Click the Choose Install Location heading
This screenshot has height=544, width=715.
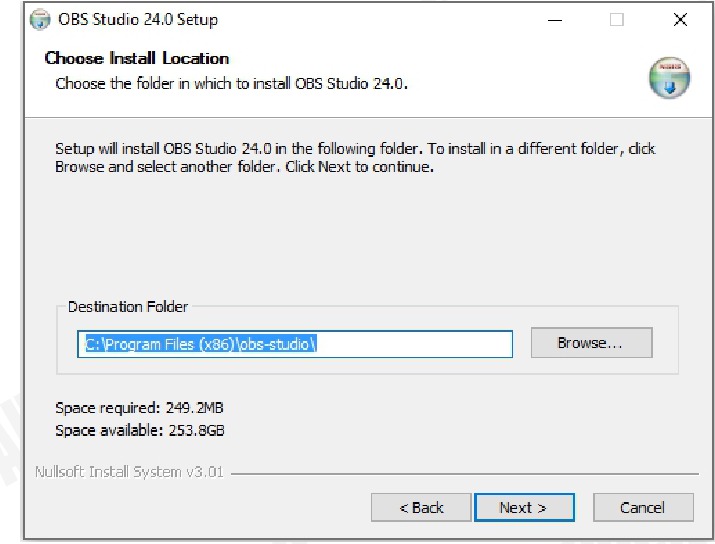tap(137, 58)
